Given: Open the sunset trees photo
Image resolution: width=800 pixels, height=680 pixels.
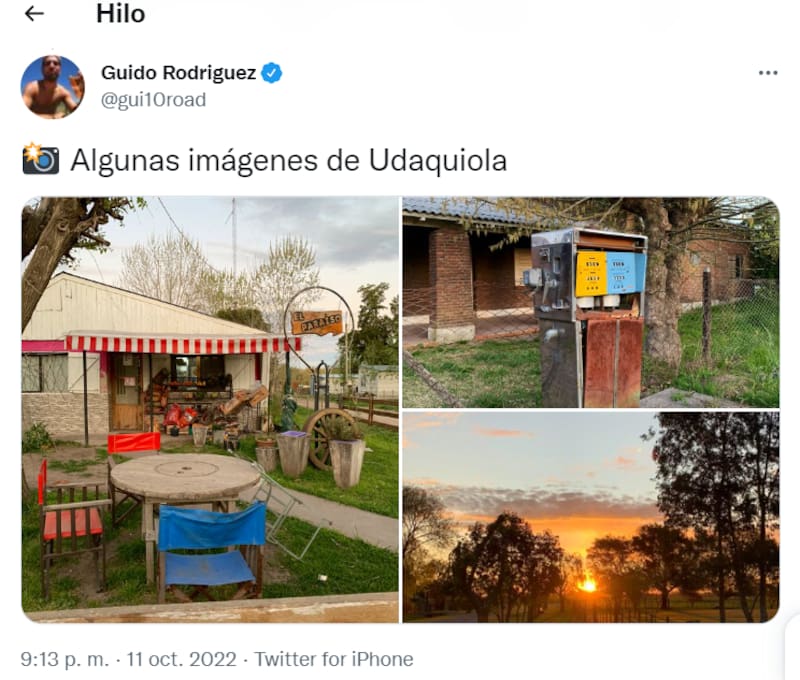Looking at the screenshot, I should [591, 517].
